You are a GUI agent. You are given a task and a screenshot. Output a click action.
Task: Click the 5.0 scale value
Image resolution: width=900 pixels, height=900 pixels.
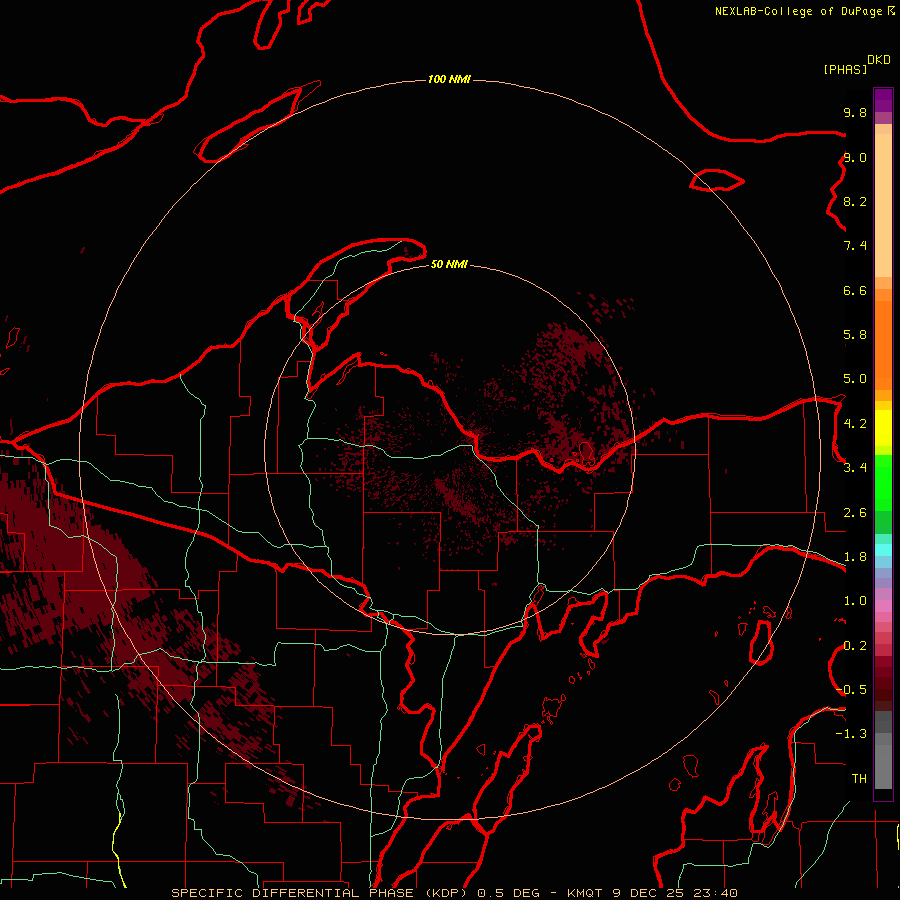tap(855, 379)
